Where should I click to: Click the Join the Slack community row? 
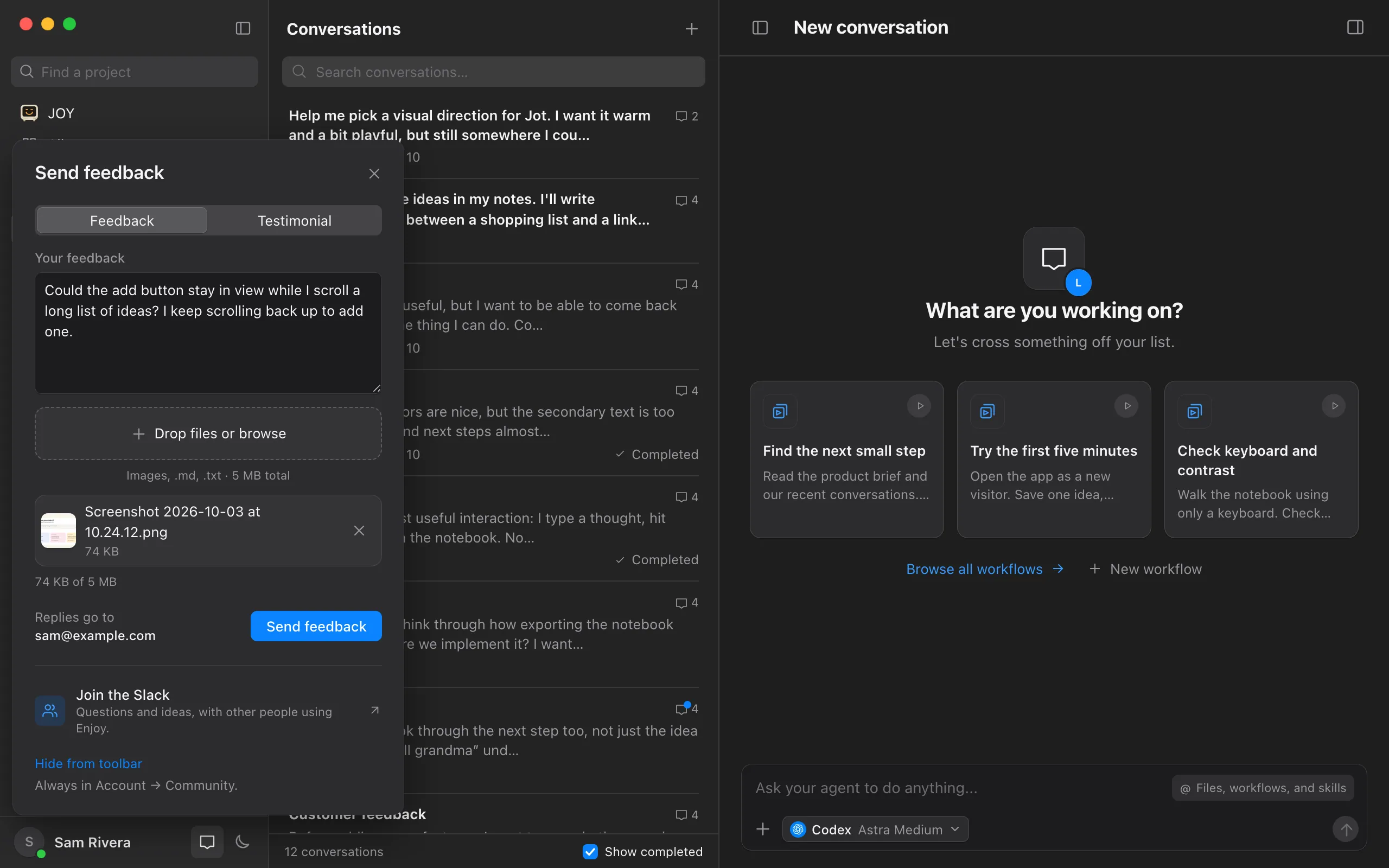click(208, 711)
